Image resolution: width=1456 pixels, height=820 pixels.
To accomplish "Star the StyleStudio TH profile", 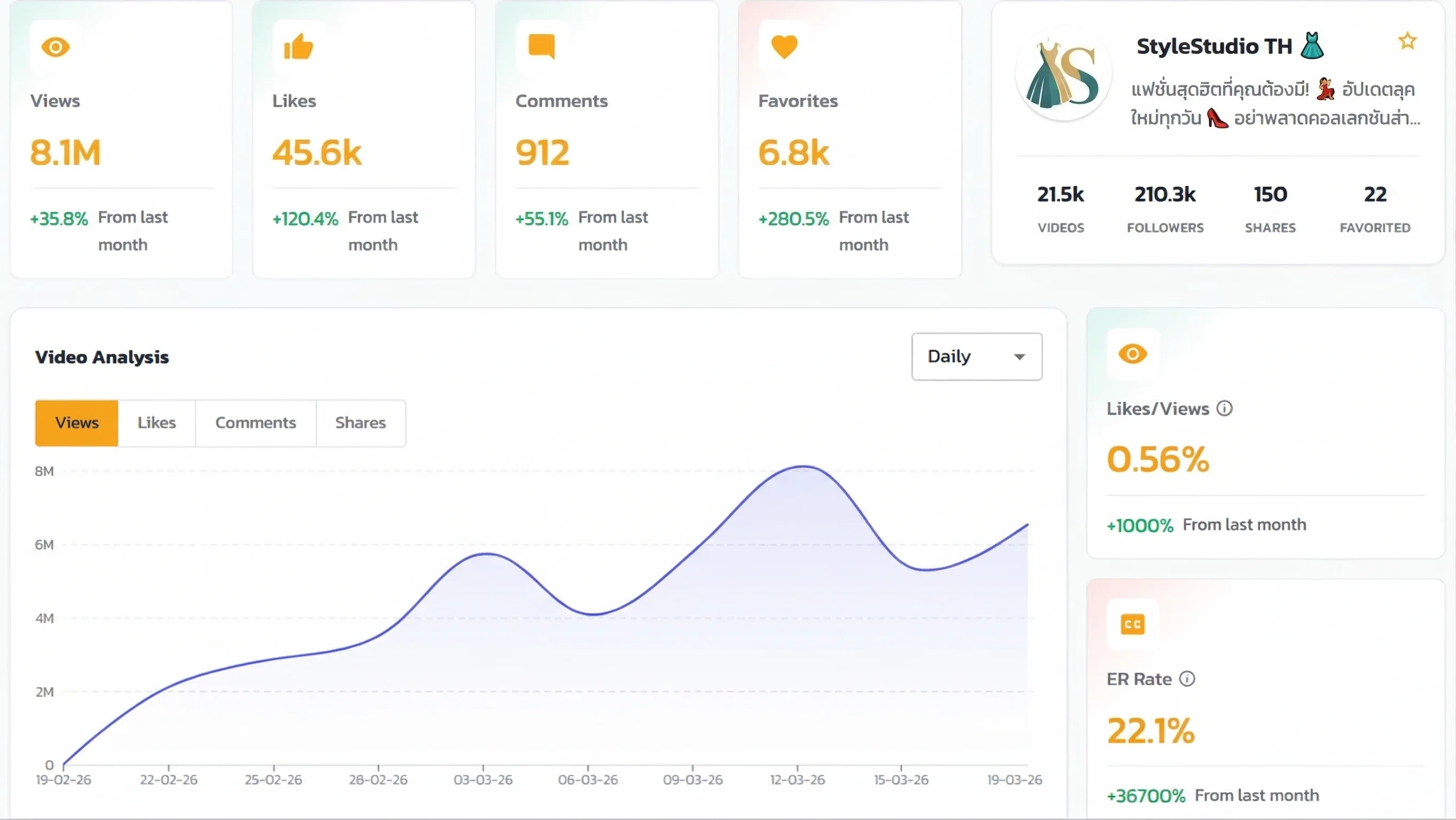I will (1407, 41).
